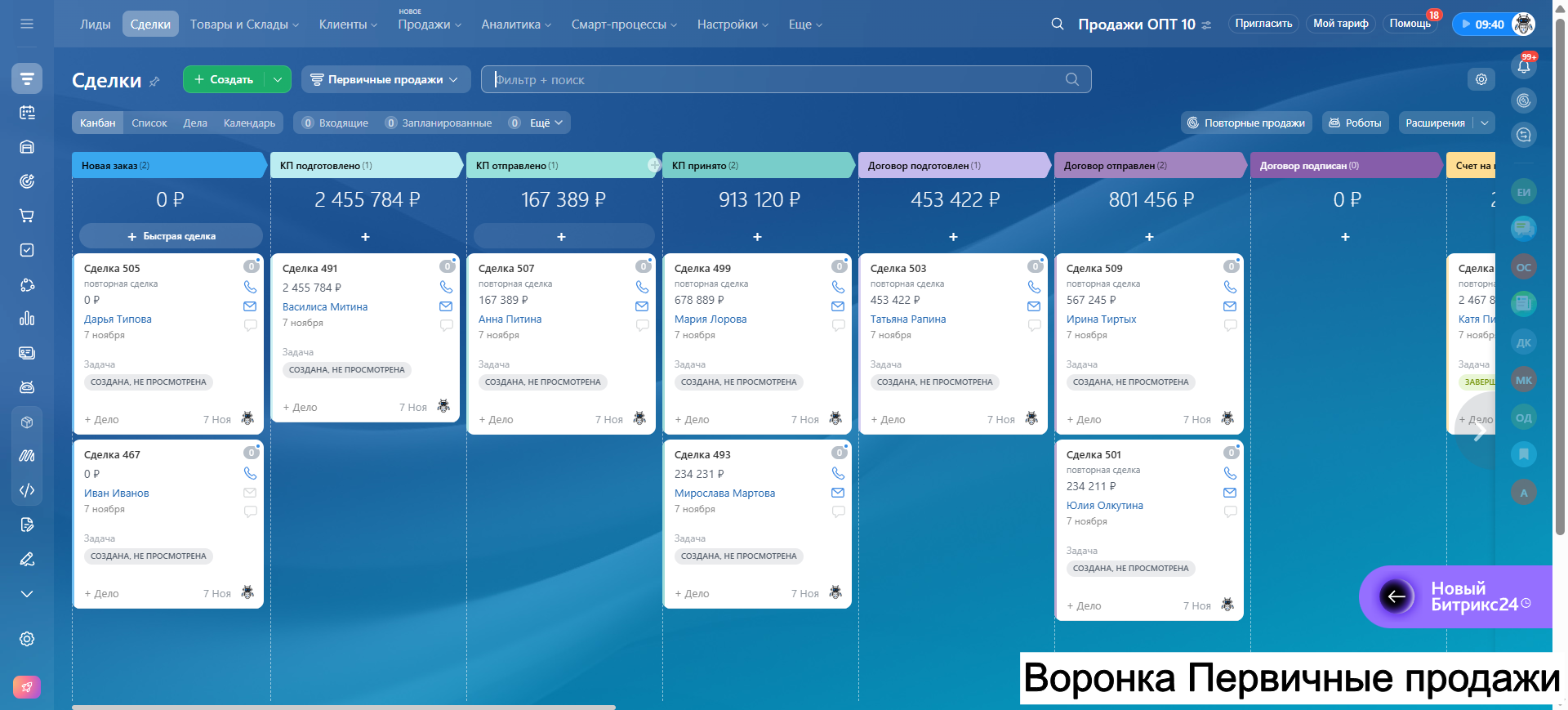Click + Дело on Сделка 501 card
Image resolution: width=1568 pixels, height=710 pixels.
(1084, 605)
